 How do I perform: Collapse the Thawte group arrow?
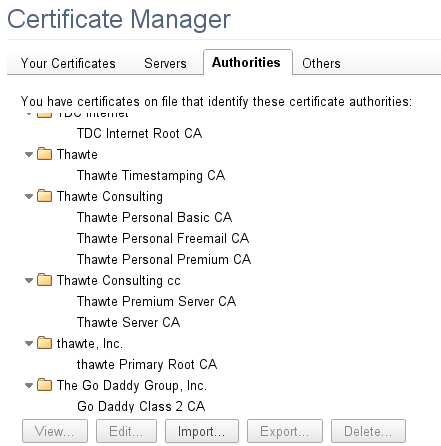coord(29,155)
